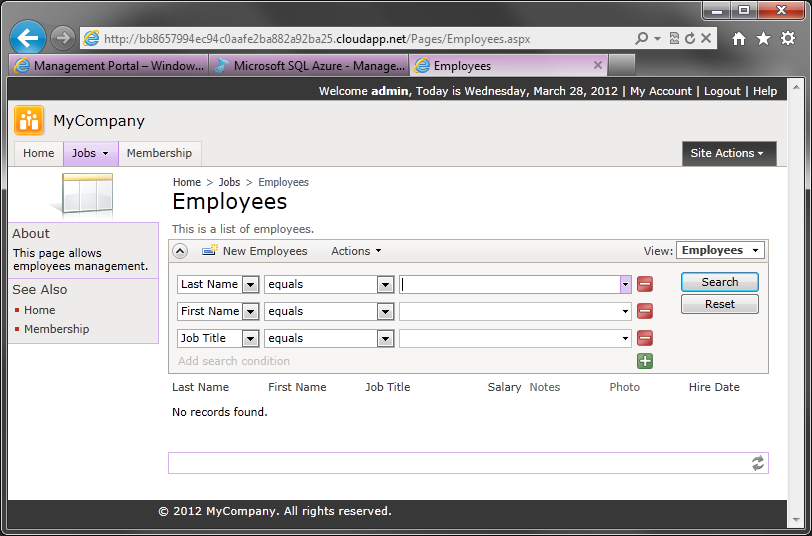This screenshot has width=812, height=536.
Task: Switch to the Membership tab
Action: [x=160, y=153]
